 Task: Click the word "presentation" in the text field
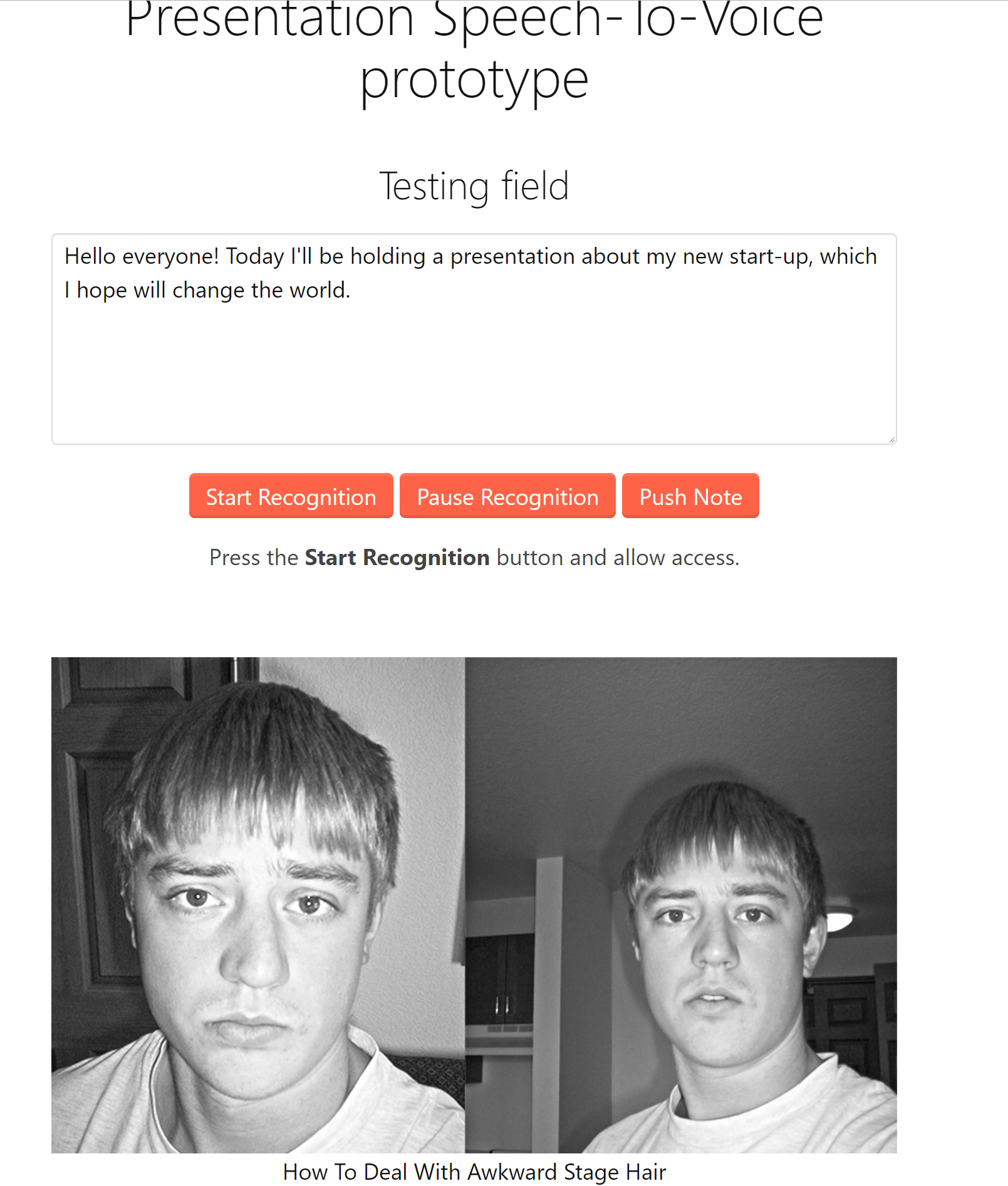512,257
